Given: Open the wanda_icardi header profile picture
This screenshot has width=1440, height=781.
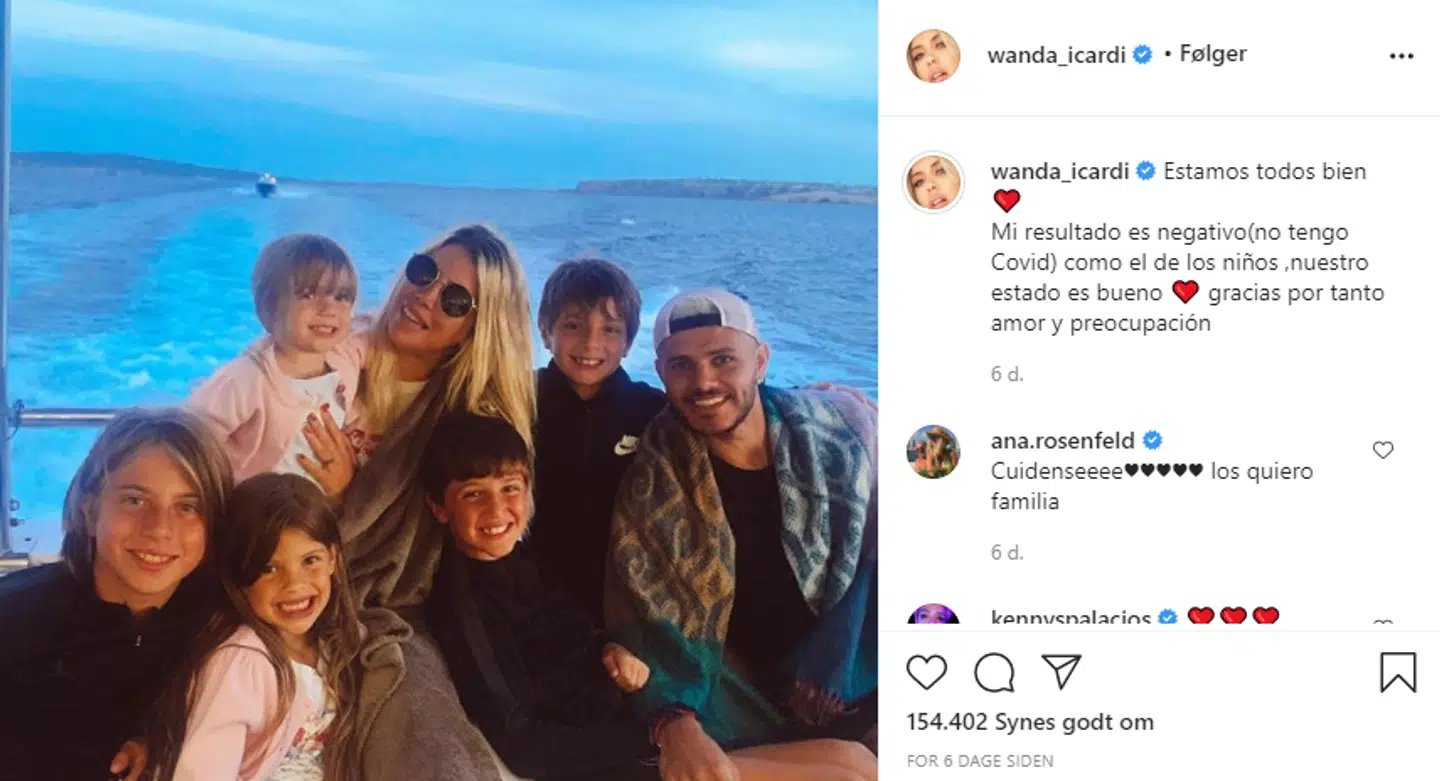Looking at the screenshot, I should [933, 56].
